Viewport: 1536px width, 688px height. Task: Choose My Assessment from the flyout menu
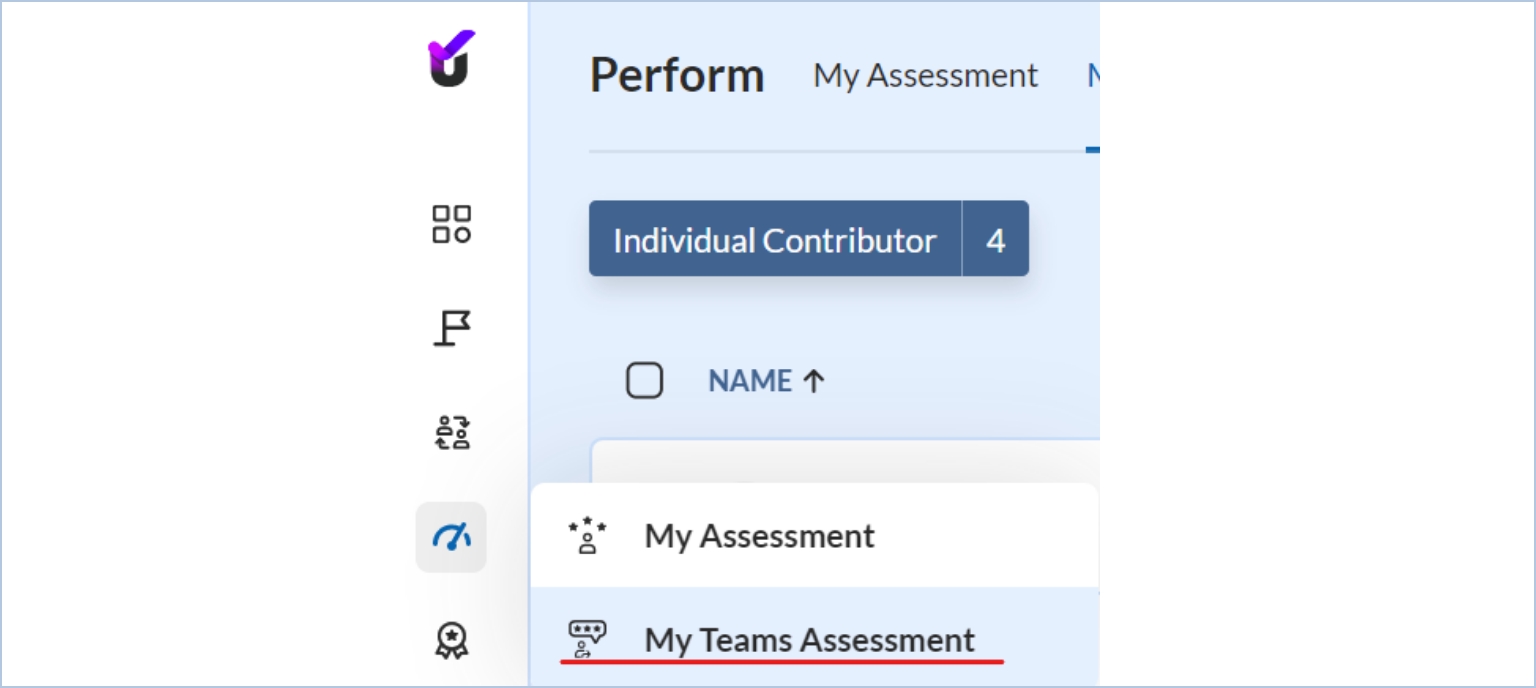pyautogui.click(x=760, y=536)
